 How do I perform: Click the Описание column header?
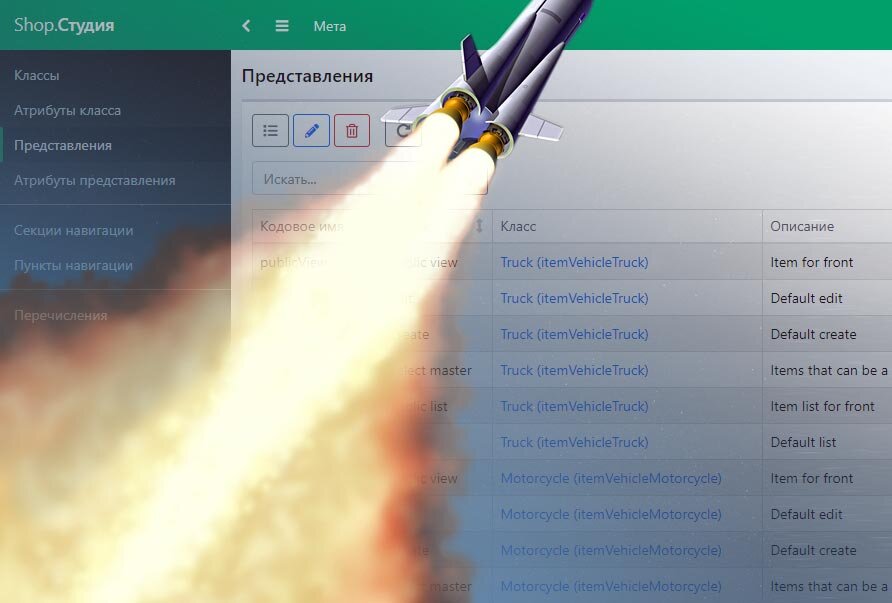[x=827, y=226]
